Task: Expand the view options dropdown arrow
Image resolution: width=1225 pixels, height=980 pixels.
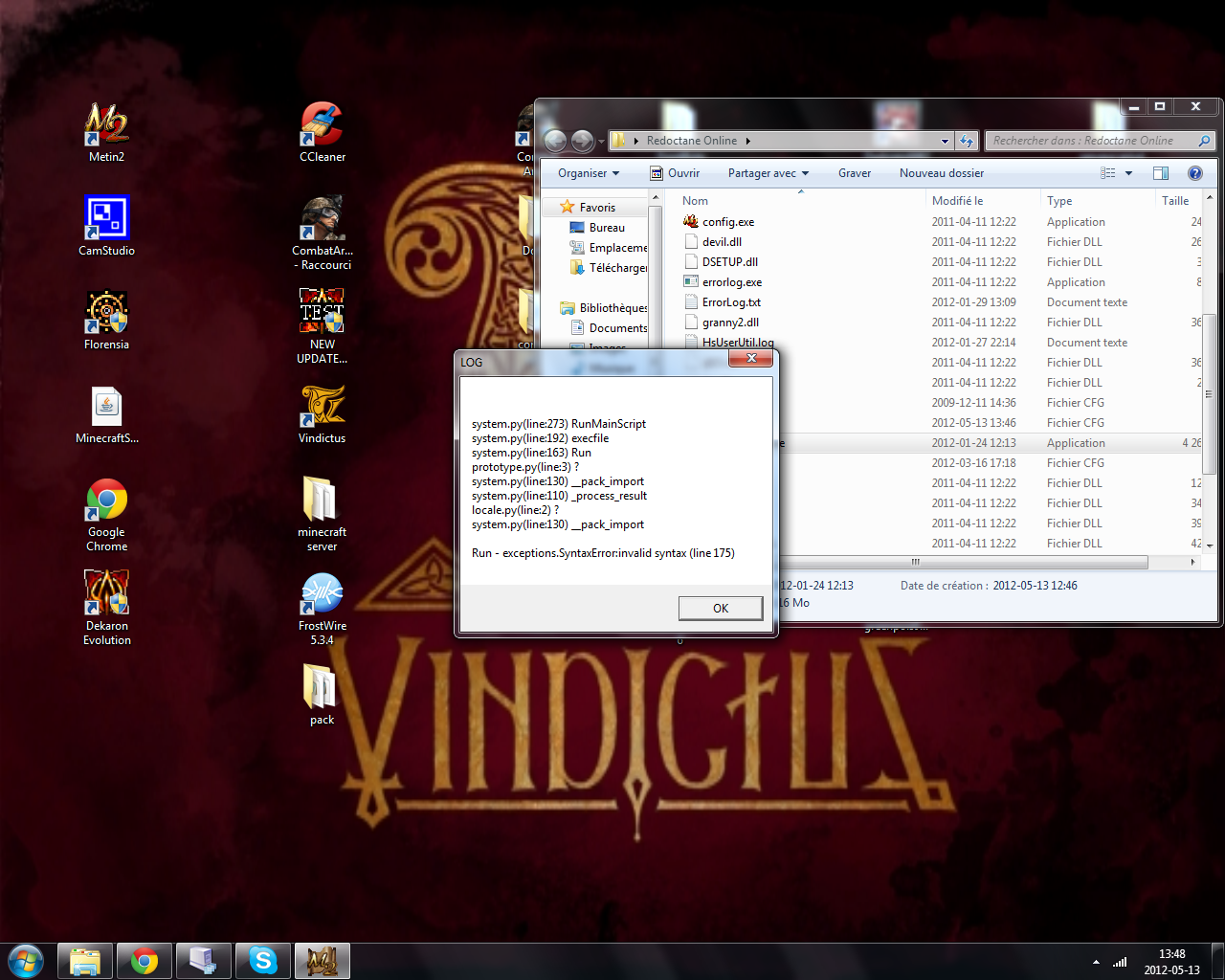Action: pyautogui.click(x=1128, y=173)
